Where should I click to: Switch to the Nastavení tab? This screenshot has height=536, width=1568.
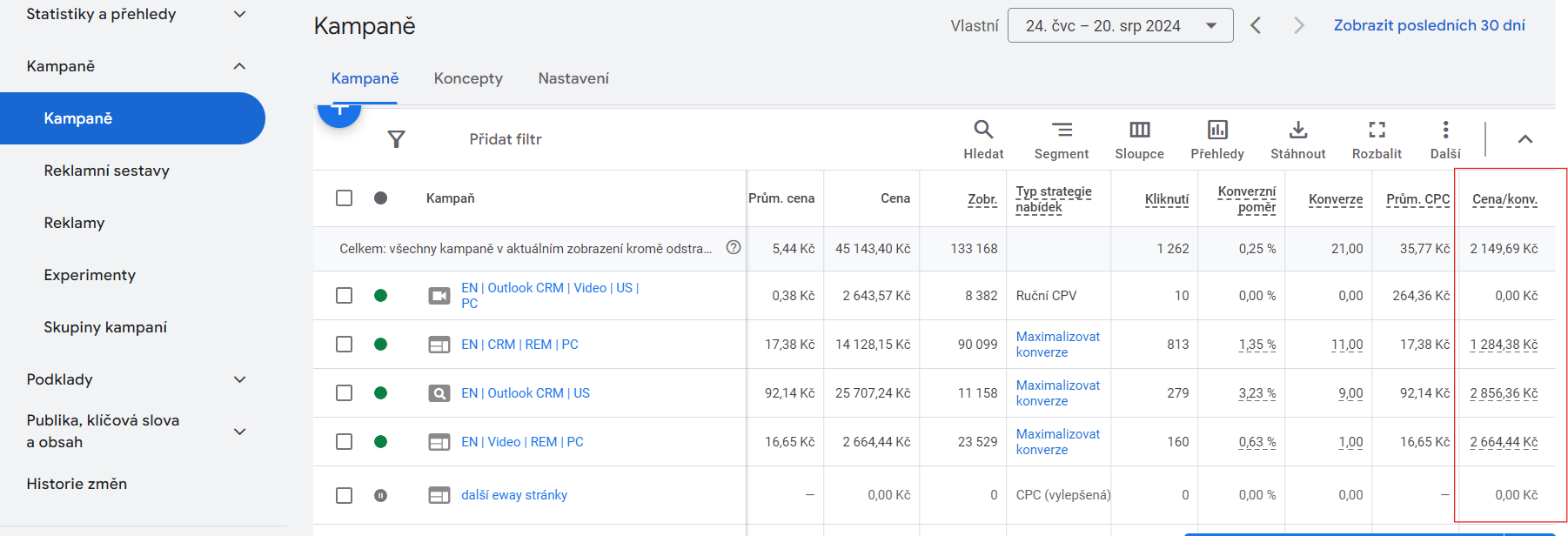[573, 78]
